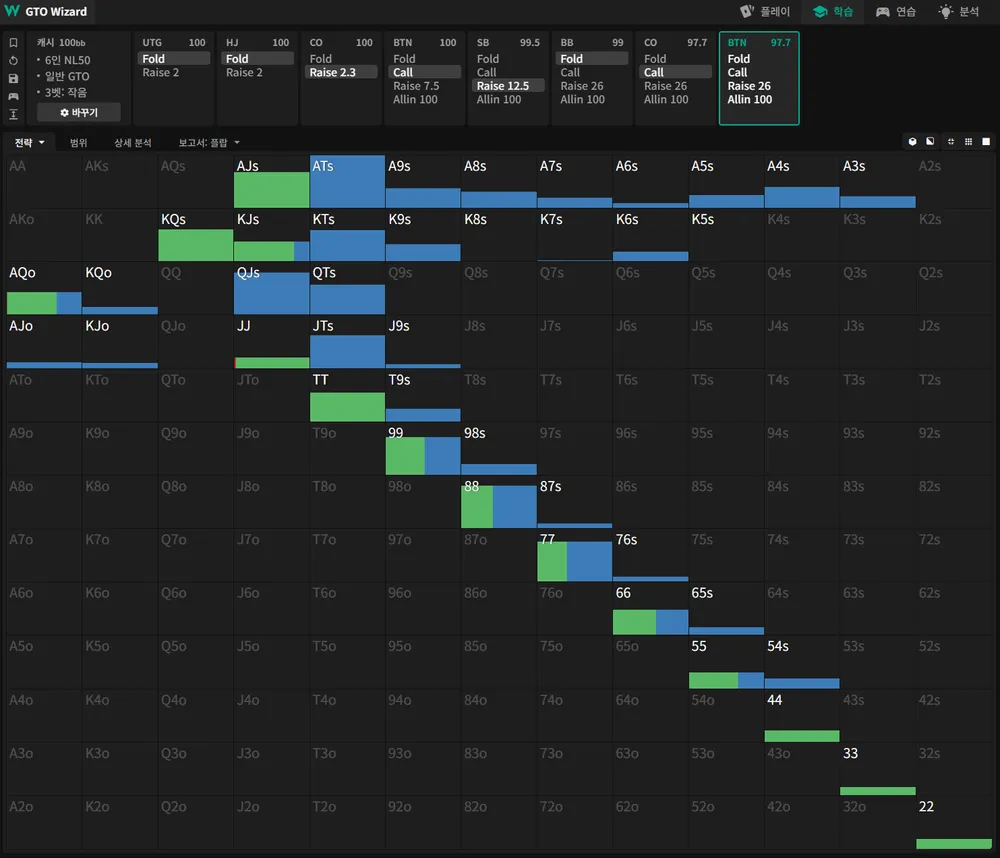Expand the 전략 dropdown
Viewport: 1000px width, 858px height.
click(x=29, y=142)
